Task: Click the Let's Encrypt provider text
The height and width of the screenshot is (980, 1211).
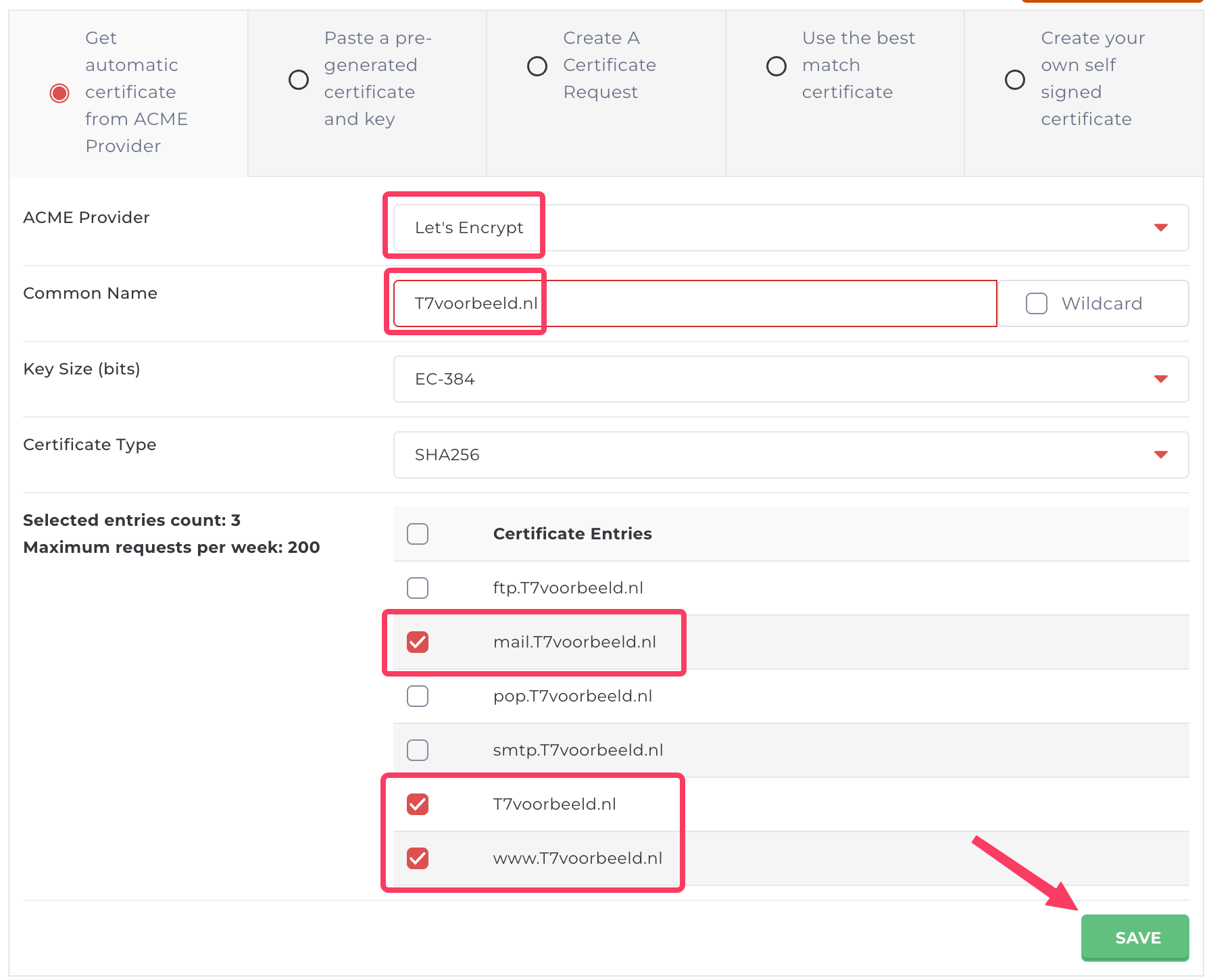Action: point(469,228)
